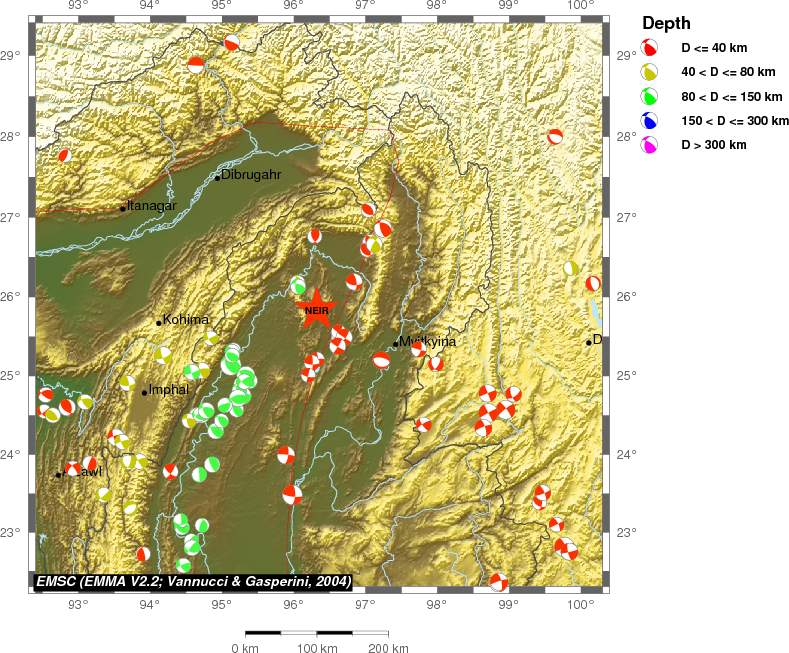This screenshot has height=653, width=789.
Task: Click the '40 < D <= 80 km' legend label
Action: (x=728, y=72)
